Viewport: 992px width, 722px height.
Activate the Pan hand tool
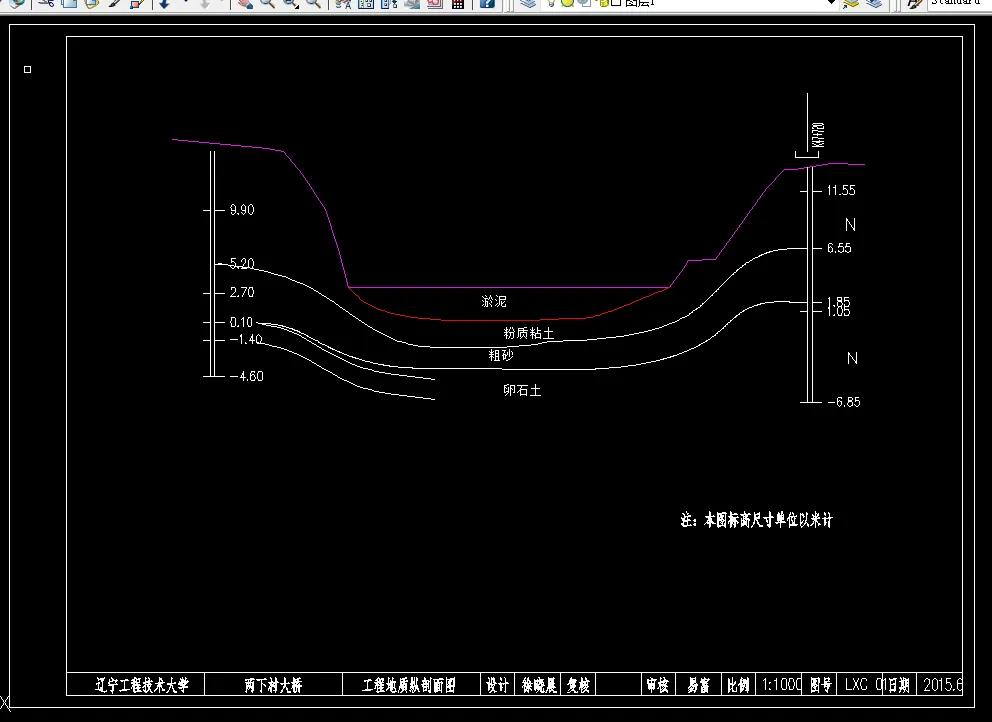(245, 3)
